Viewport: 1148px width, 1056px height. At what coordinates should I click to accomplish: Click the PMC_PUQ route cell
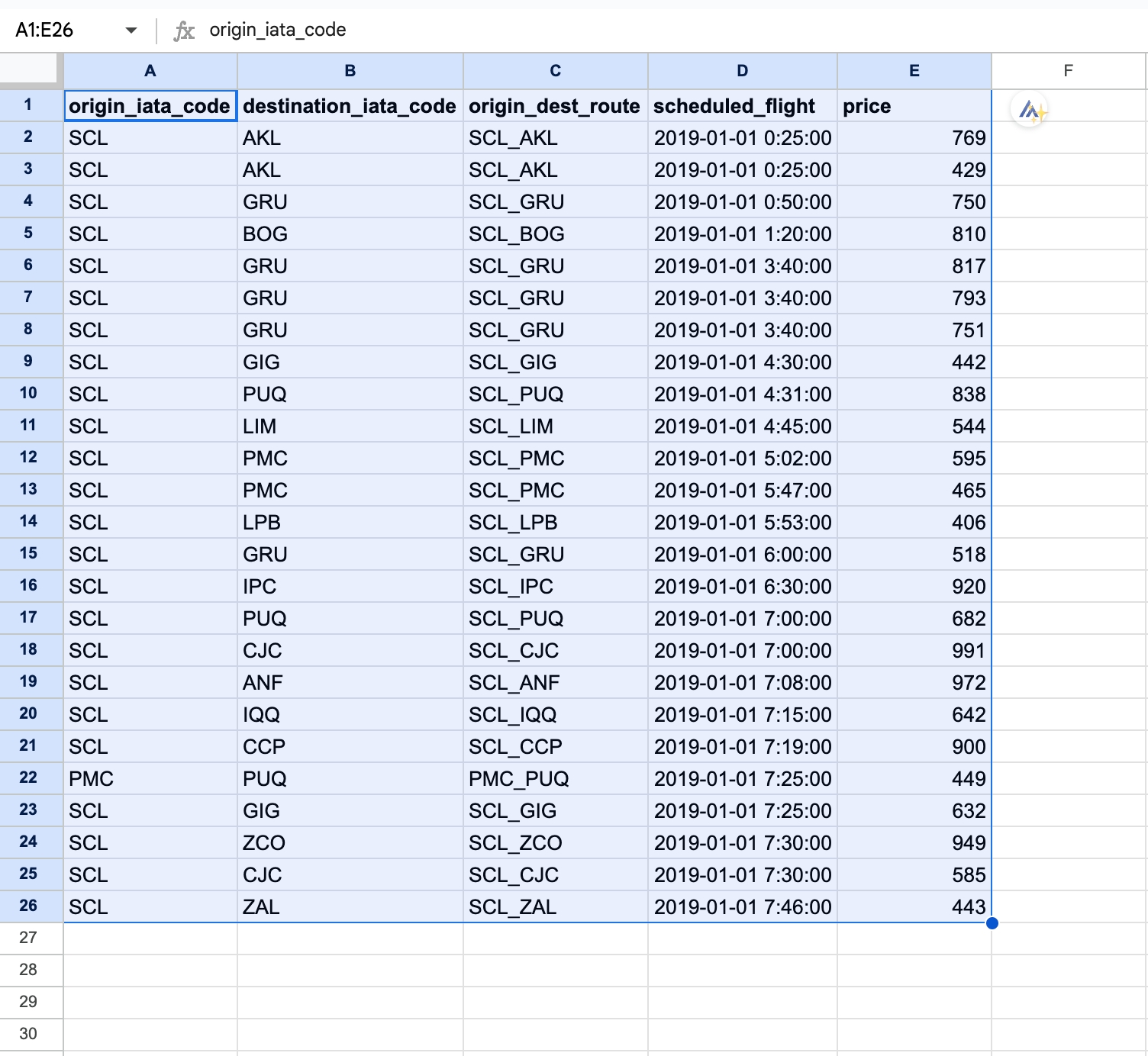555,779
